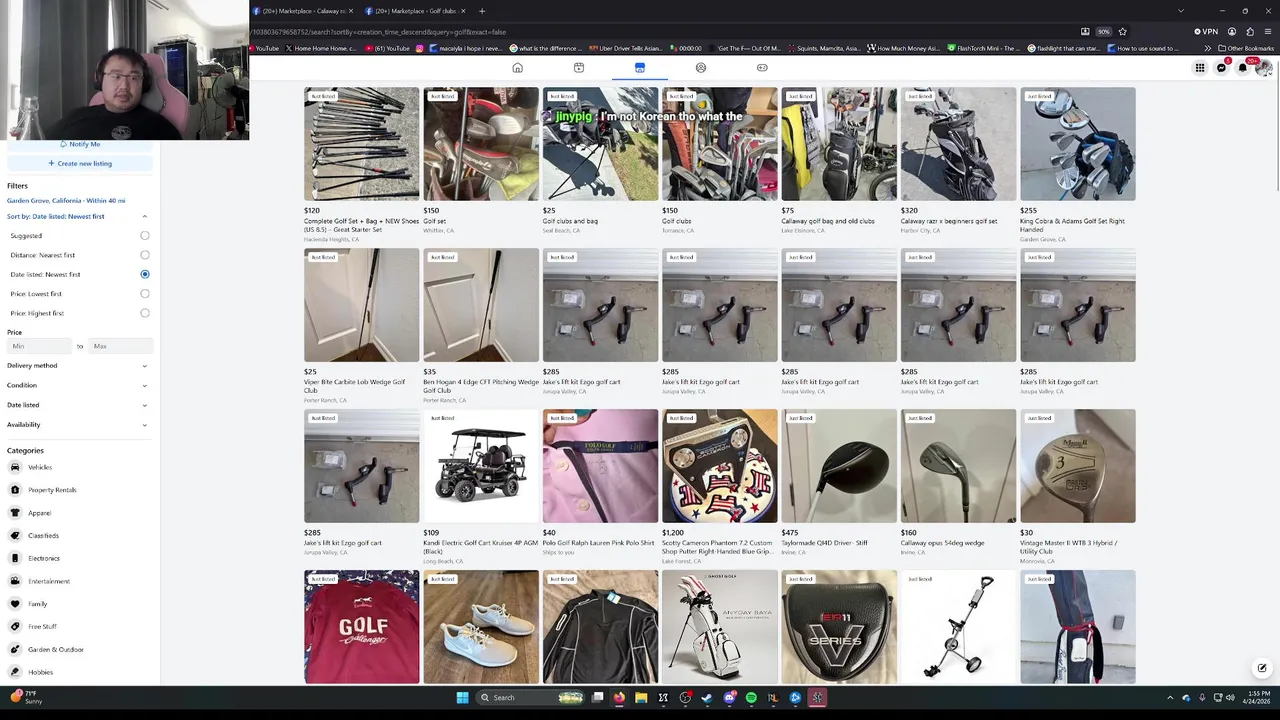Image resolution: width=1280 pixels, height=720 pixels.
Task: Select Date listed: Newest first radio
Action: pyautogui.click(x=145, y=274)
